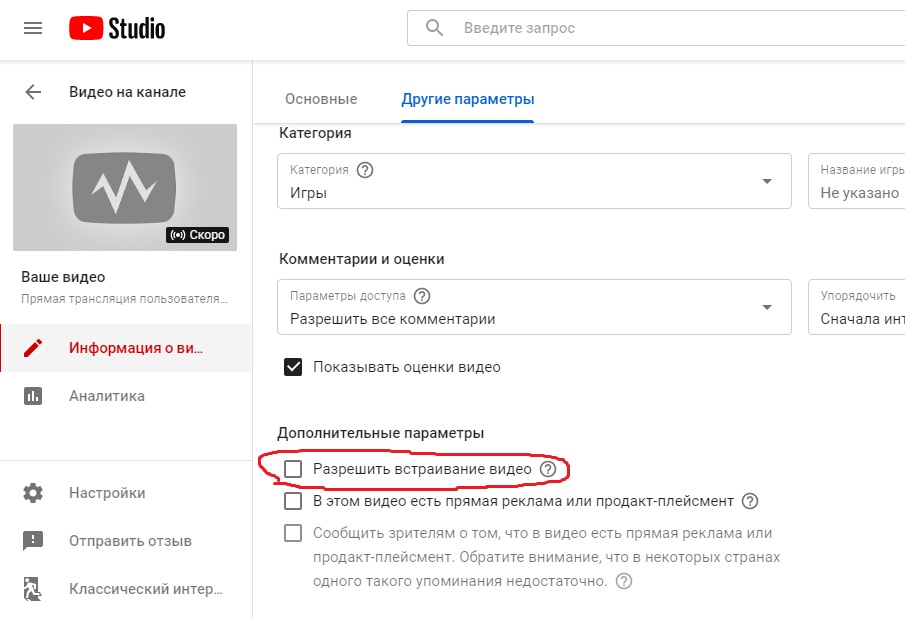The height and width of the screenshot is (619, 905).
Task: Expand the Категория dropdown showing Игры
Action: [x=534, y=181]
